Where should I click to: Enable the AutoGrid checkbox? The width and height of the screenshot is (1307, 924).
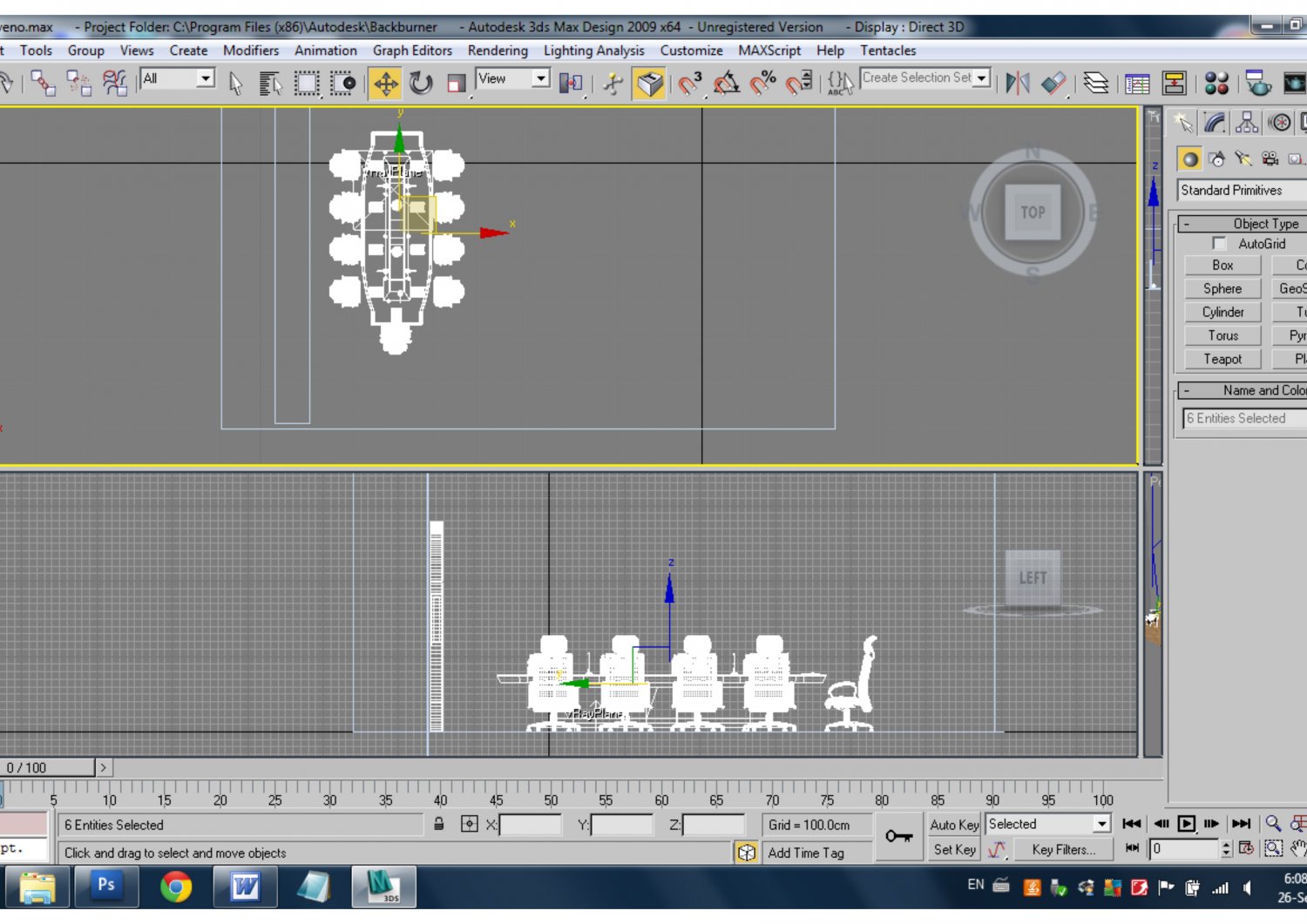click(1219, 244)
